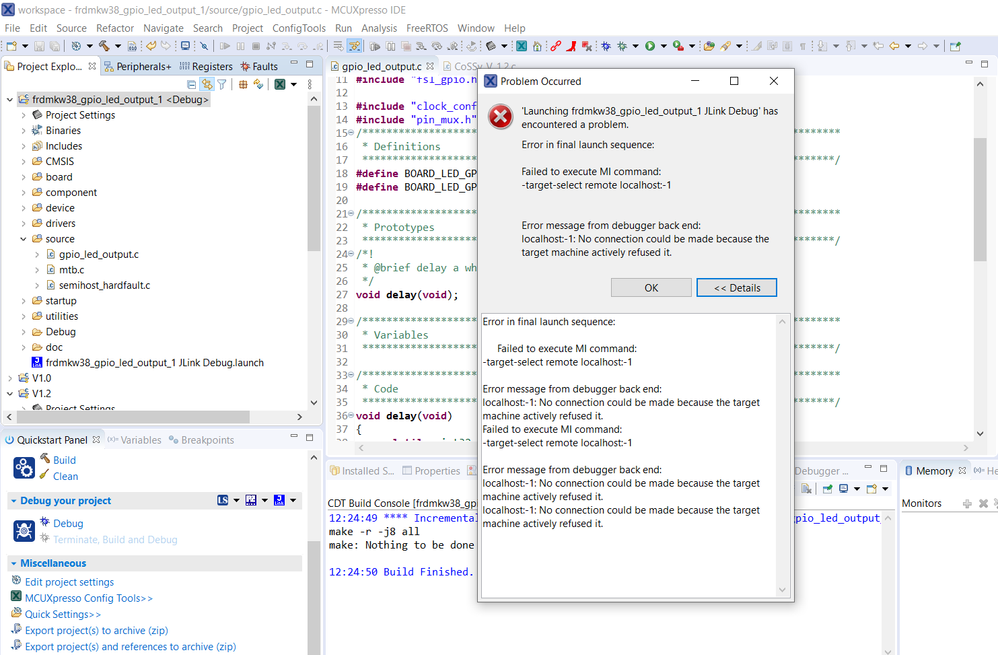The image size is (998, 655).
Task: Click the New file toolbar icon
Action: [11, 46]
